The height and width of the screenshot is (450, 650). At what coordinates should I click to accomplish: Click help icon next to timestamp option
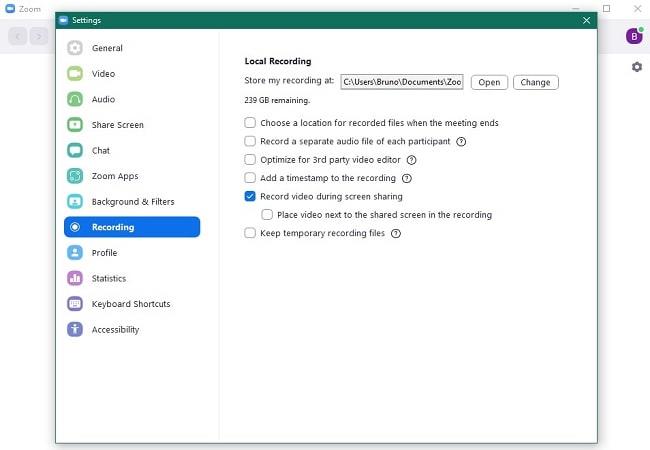point(406,178)
